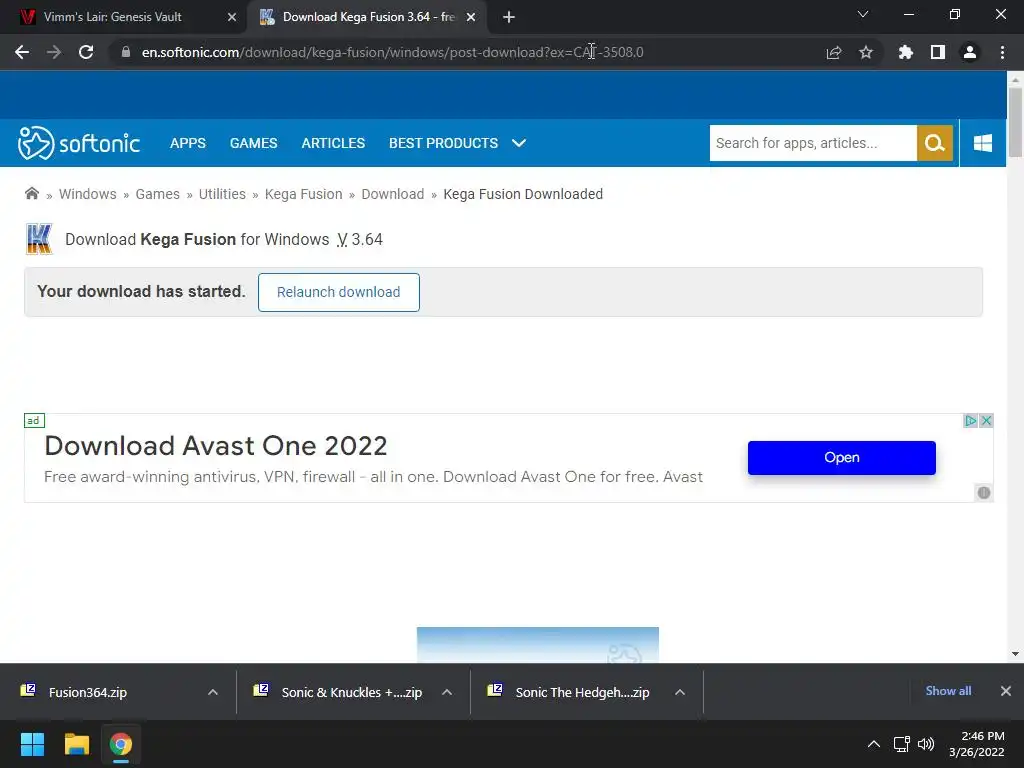
Task: View site information lock icon
Action: pyautogui.click(x=126, y=52)
